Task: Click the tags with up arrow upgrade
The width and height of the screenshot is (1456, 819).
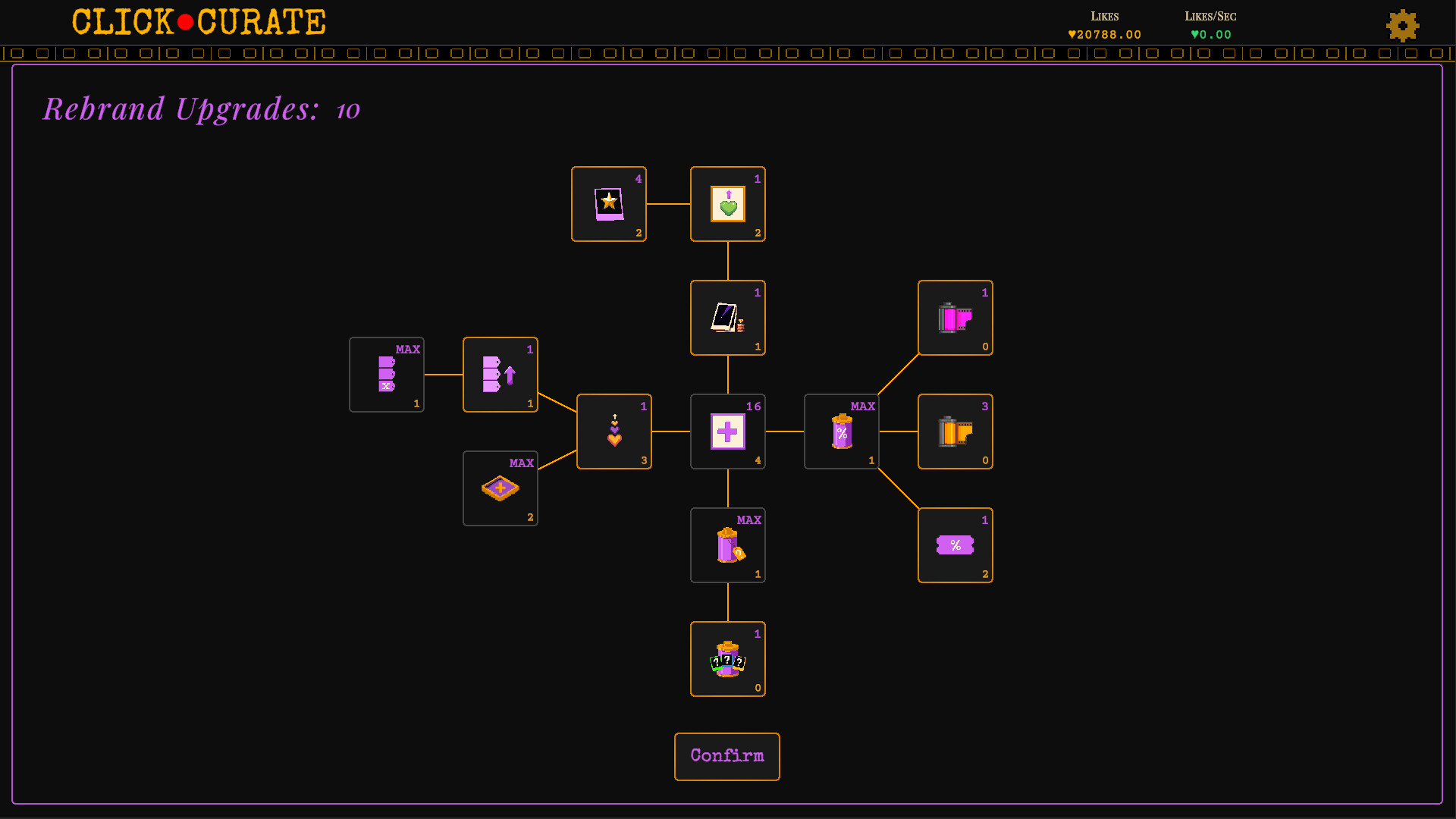Action: pos(500,375)
